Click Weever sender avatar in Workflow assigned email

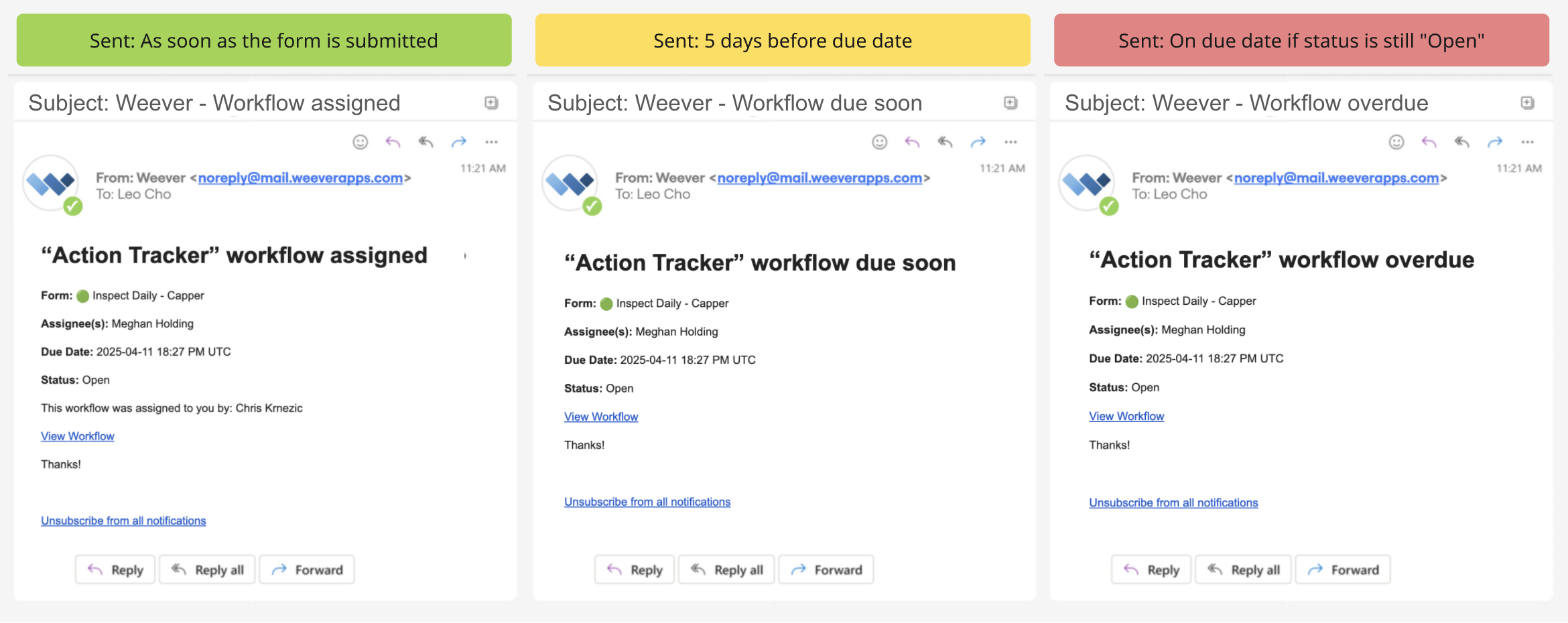click(51, 183)
